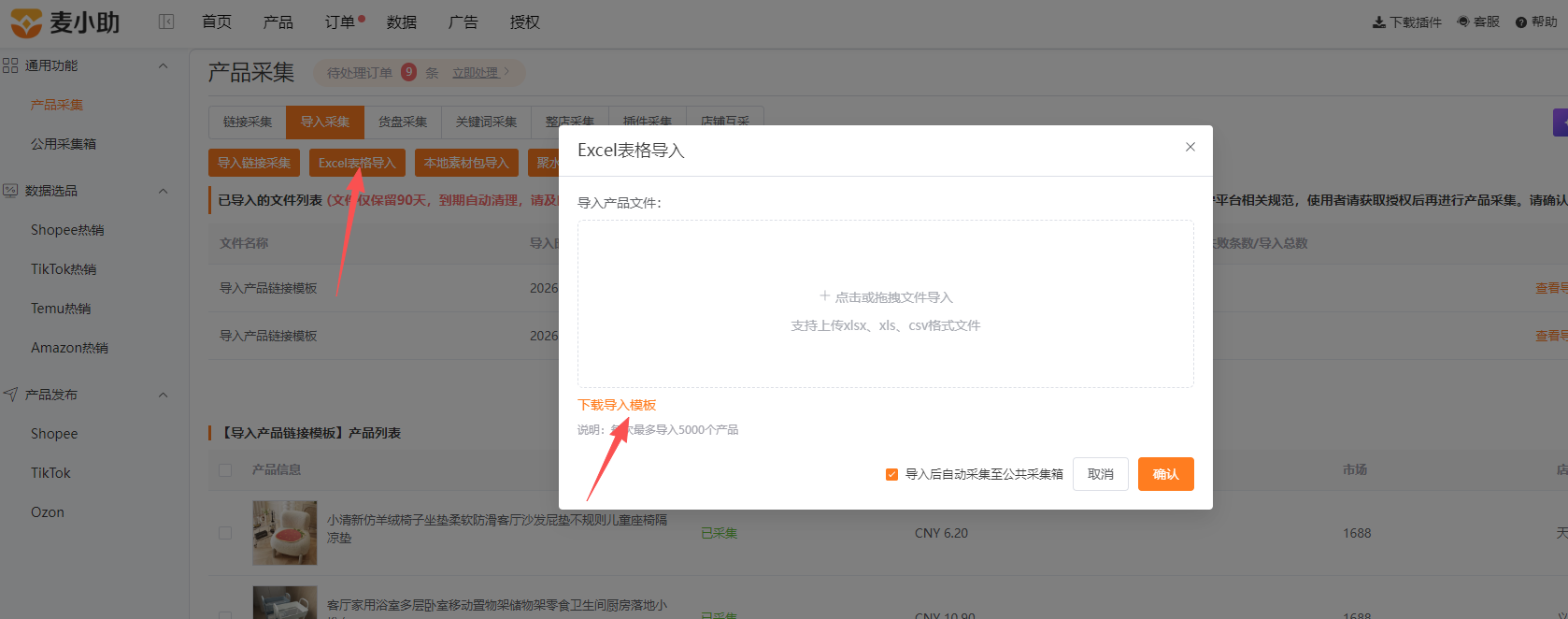This screenshot has width=1568, height=619.
Task: Collapse the 通用功能 section
Action: point(164,65)
